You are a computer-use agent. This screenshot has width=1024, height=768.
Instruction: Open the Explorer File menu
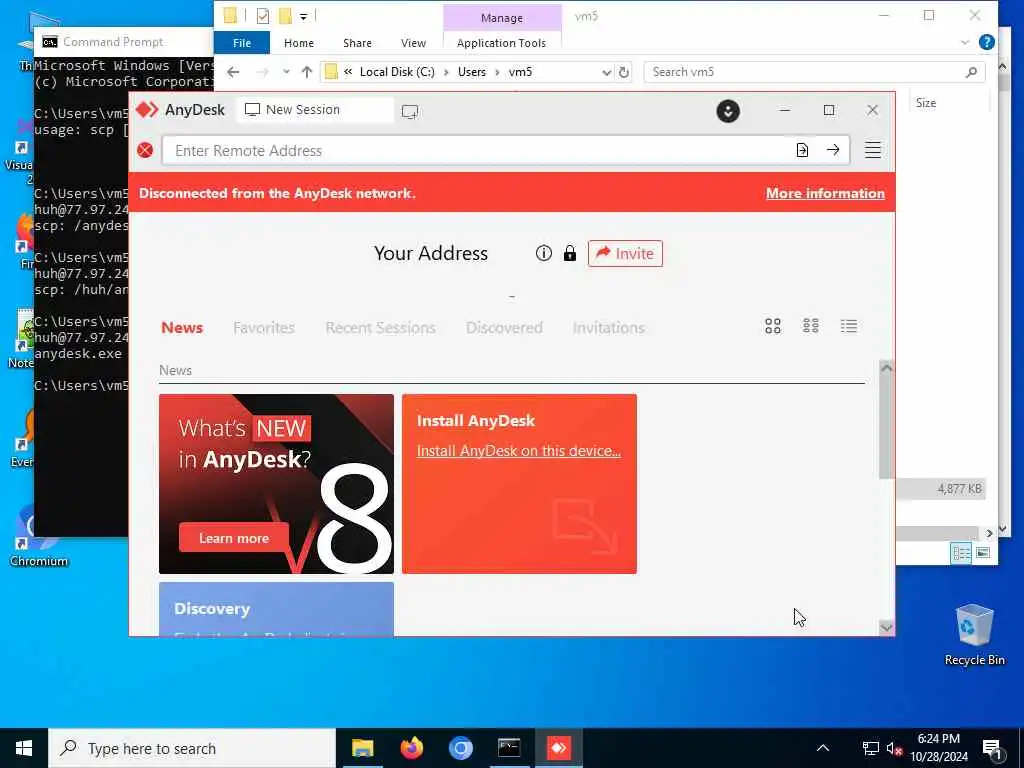point(242,42)
